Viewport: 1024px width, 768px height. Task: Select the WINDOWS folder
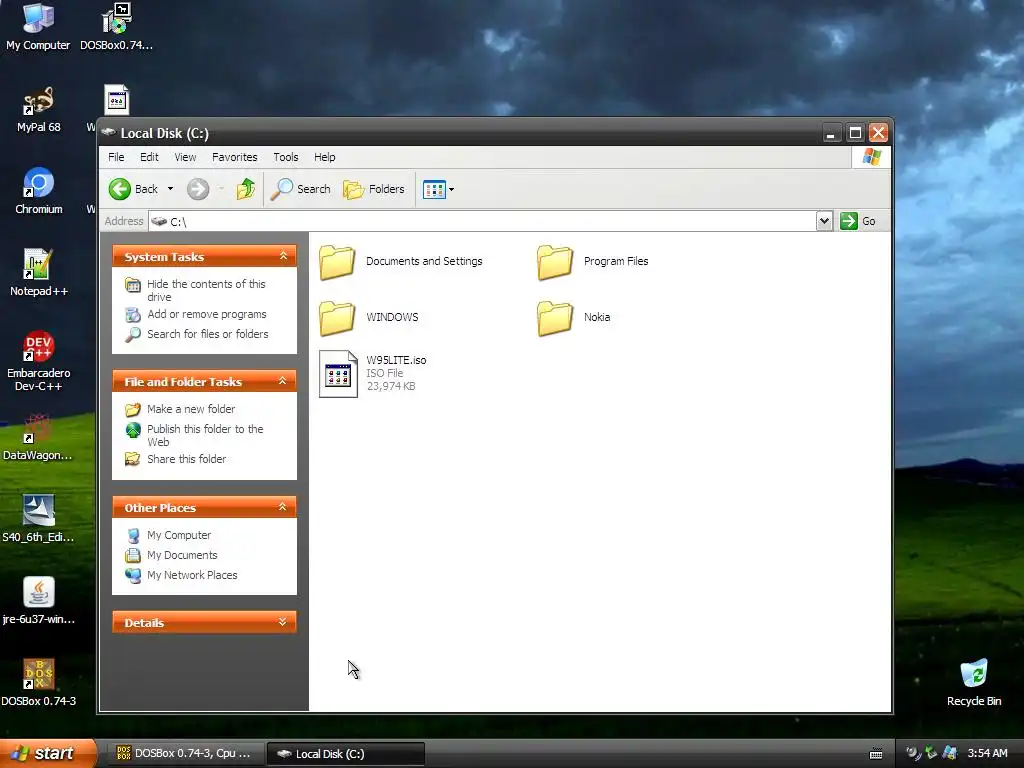(x=369, y=318)
